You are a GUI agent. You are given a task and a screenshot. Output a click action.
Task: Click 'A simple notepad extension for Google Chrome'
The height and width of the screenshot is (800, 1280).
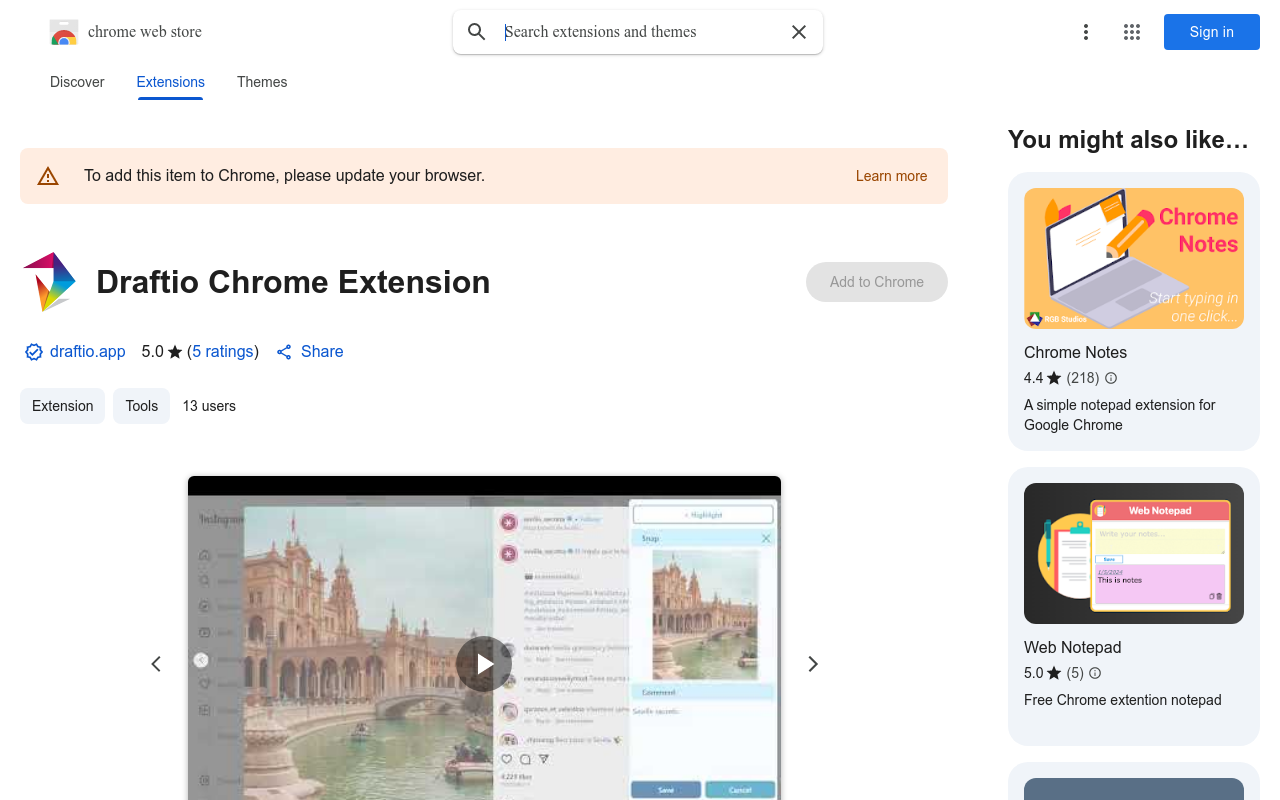[x=1120, y=415]
